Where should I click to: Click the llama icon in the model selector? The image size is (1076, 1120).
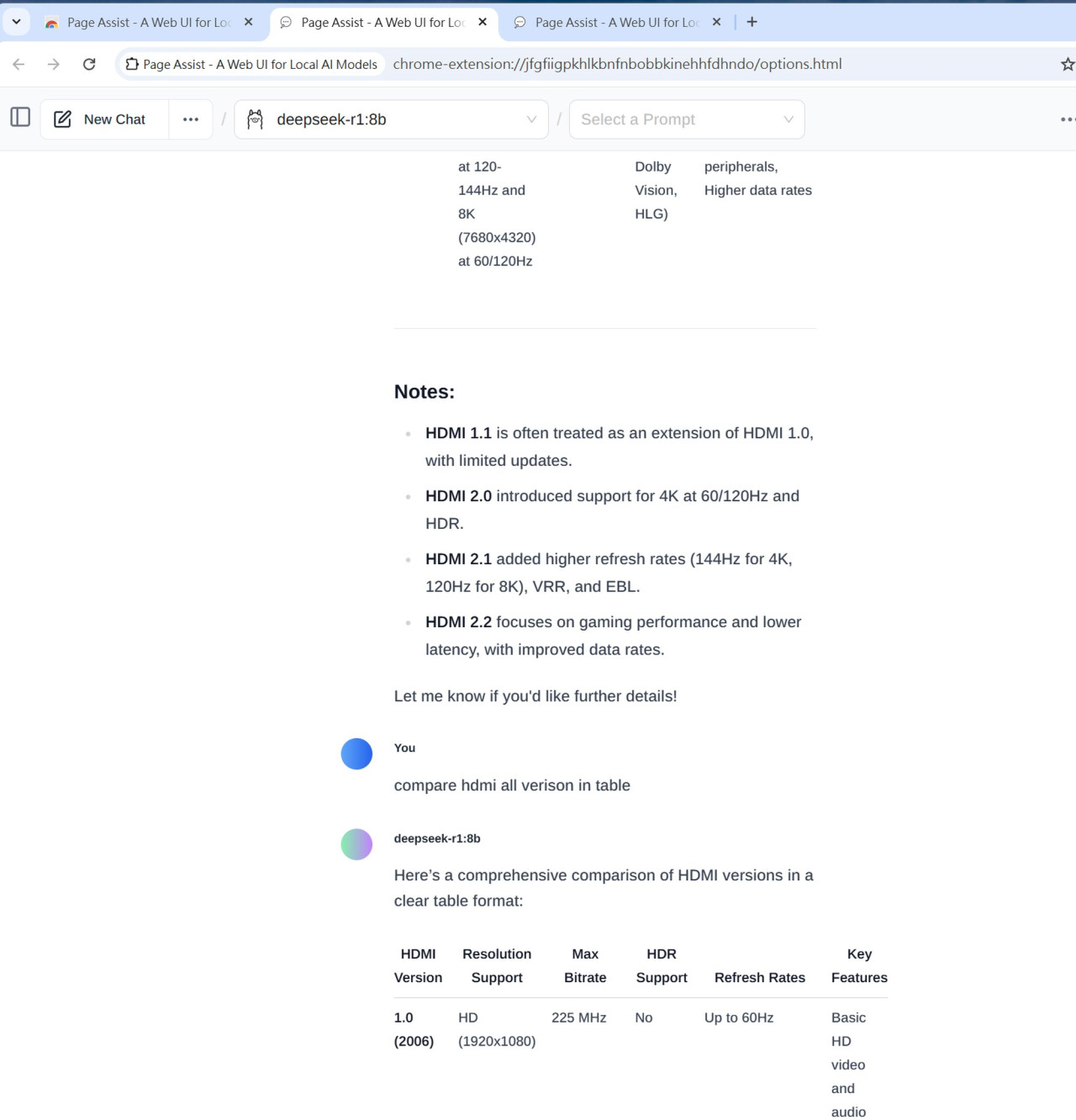tap(255, 119)
